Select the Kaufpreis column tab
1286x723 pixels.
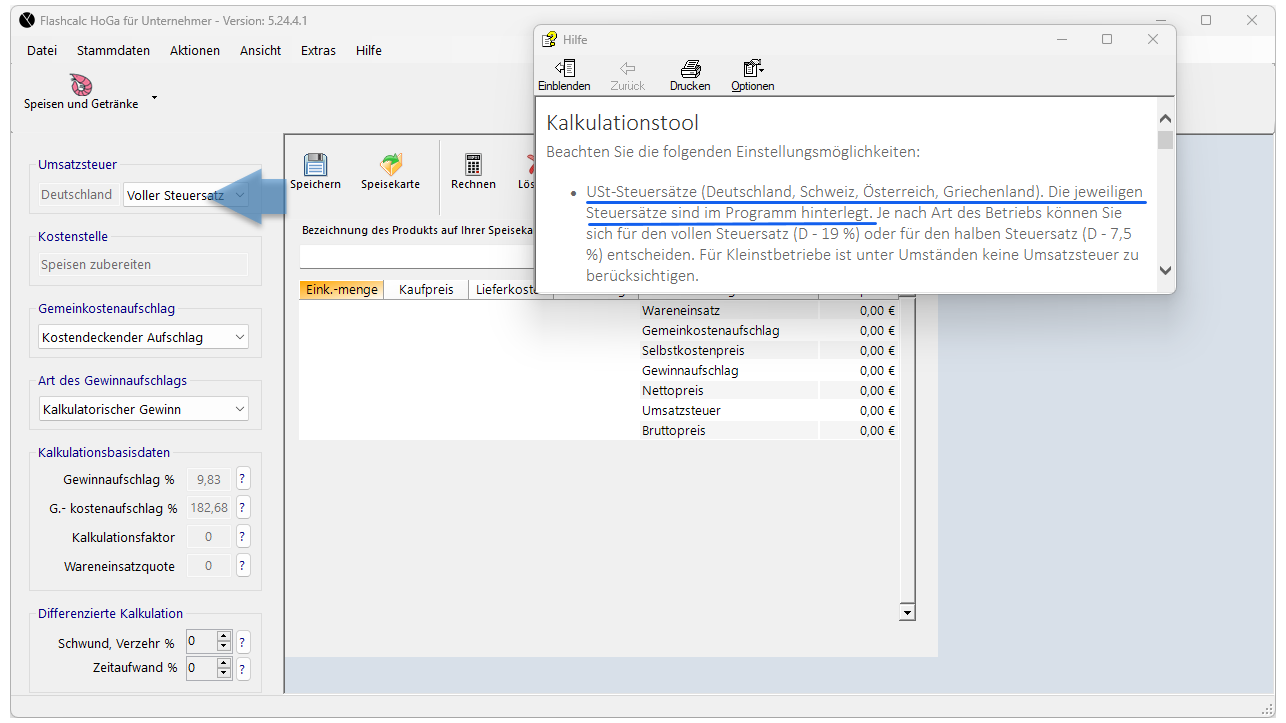coord(426,289)
